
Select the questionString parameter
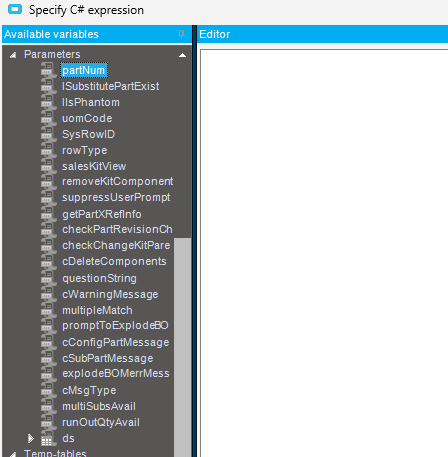99,278
